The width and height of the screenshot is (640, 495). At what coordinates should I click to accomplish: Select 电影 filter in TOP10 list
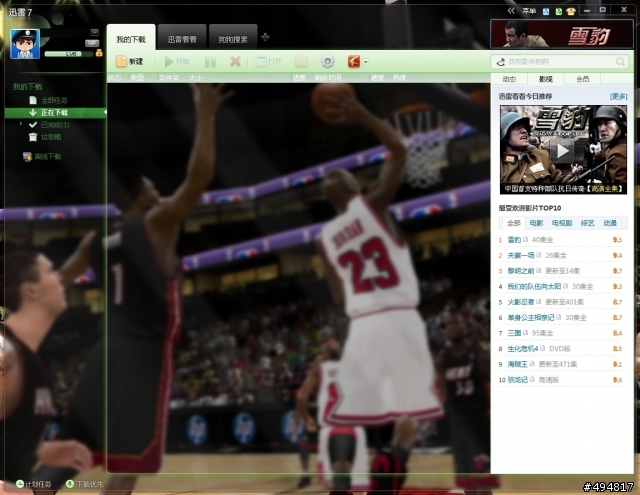[x=536, y=223]
